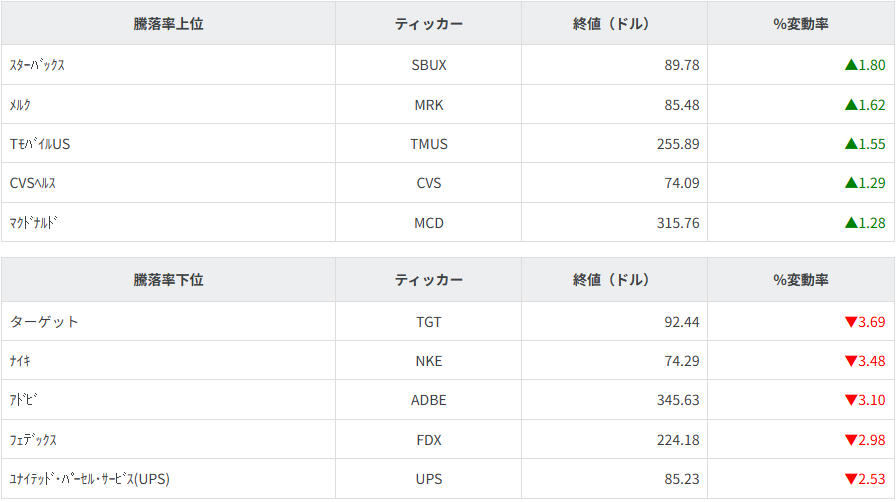Click the ターゲット company name

44,322
